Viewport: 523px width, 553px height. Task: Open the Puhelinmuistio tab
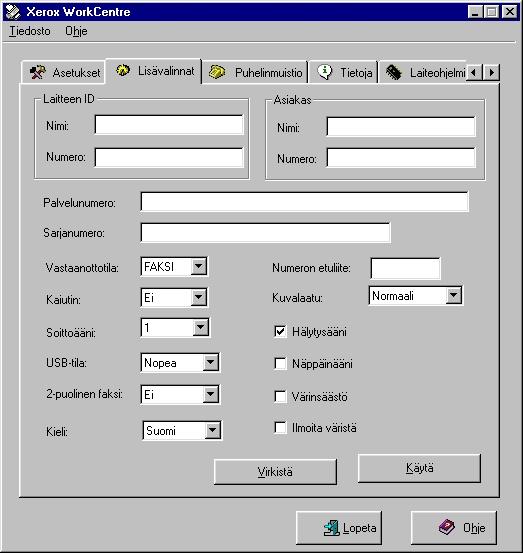[x=255, y=73]
